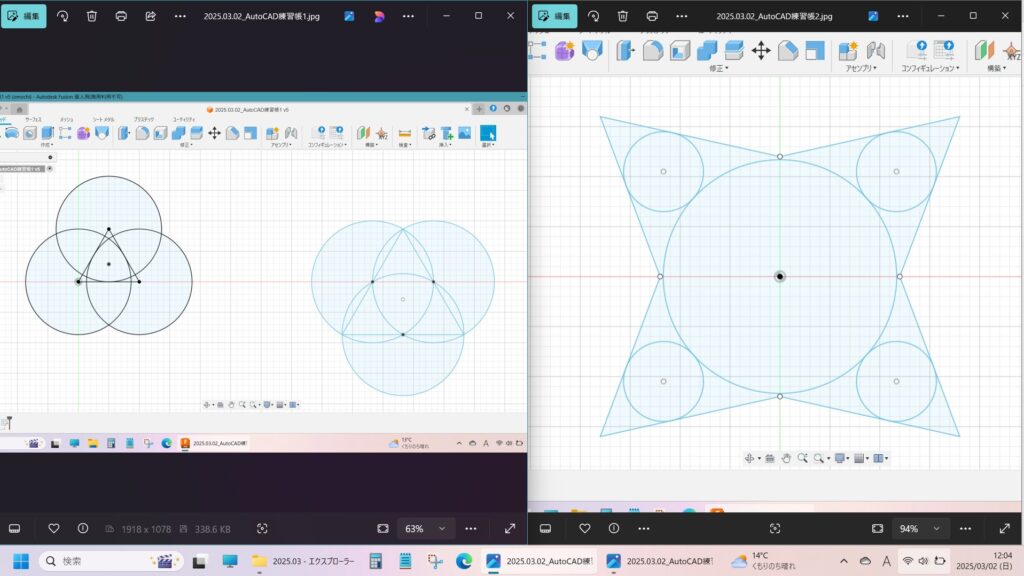Click the 編集 (Edit) button in left window
The height and width of the screenshot is (576, 1024).
click(23, 16)
